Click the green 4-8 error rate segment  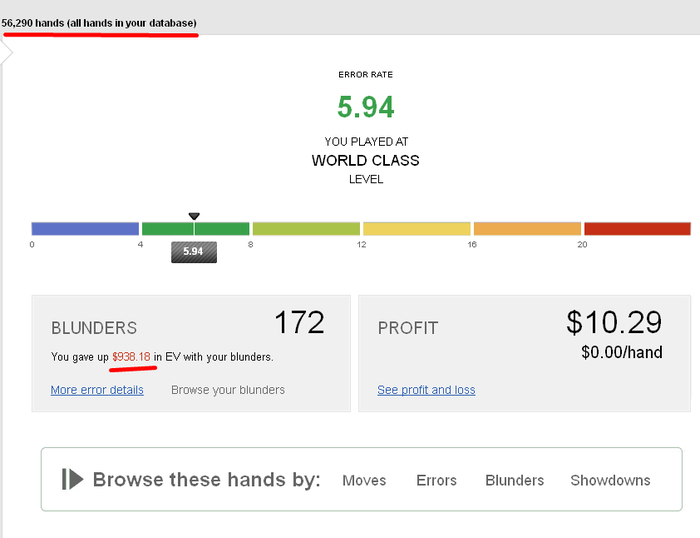coord(196,229)
